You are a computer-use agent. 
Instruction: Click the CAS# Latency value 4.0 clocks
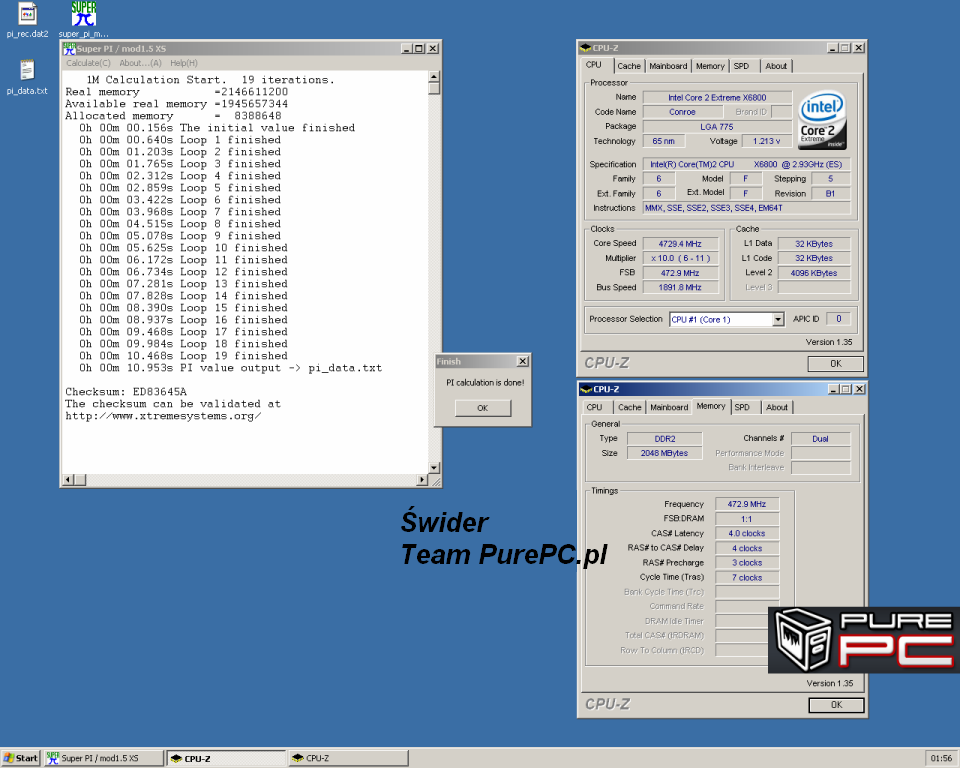747,533
